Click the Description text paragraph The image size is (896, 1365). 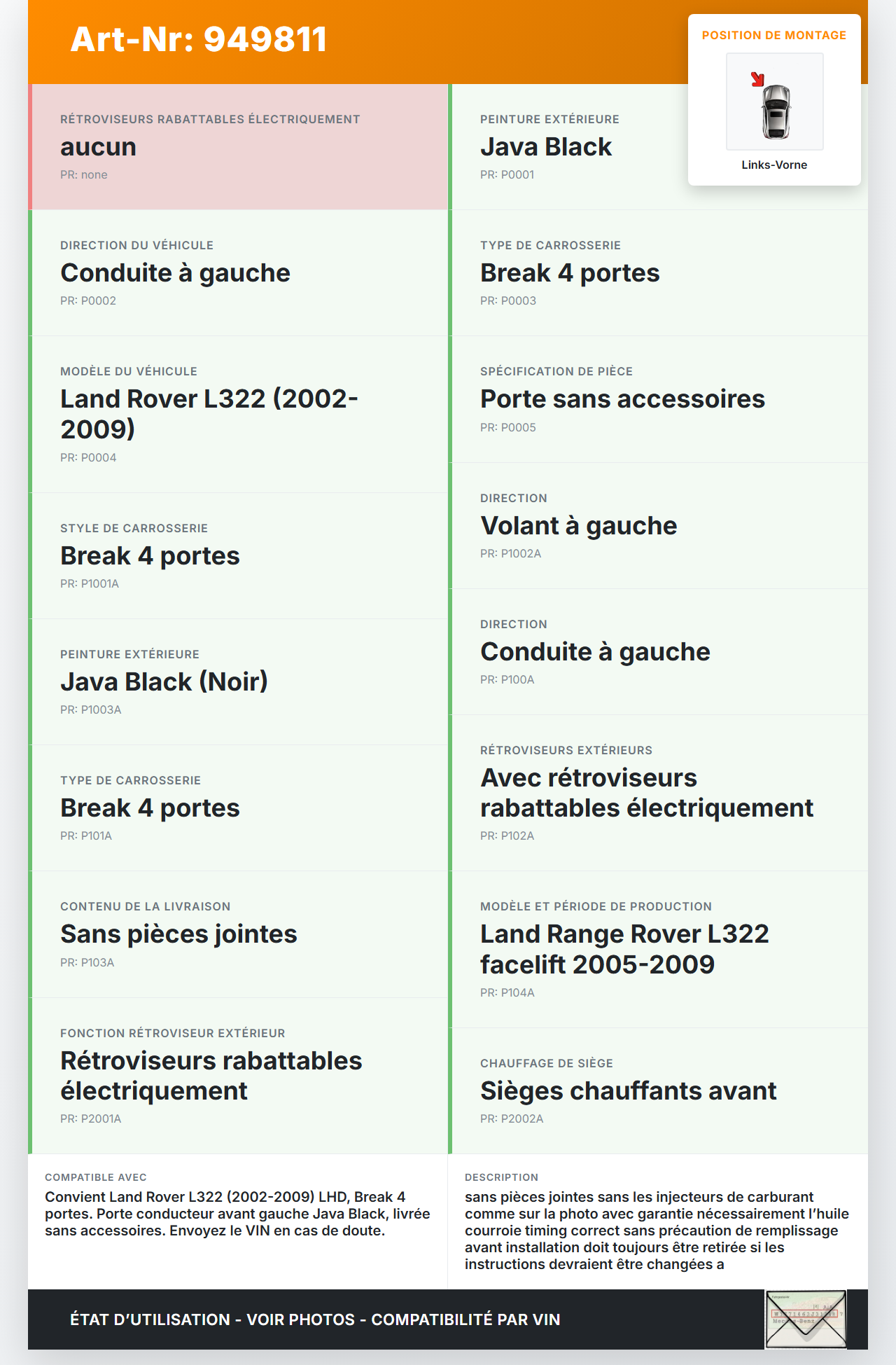(x=657, y=1231)
